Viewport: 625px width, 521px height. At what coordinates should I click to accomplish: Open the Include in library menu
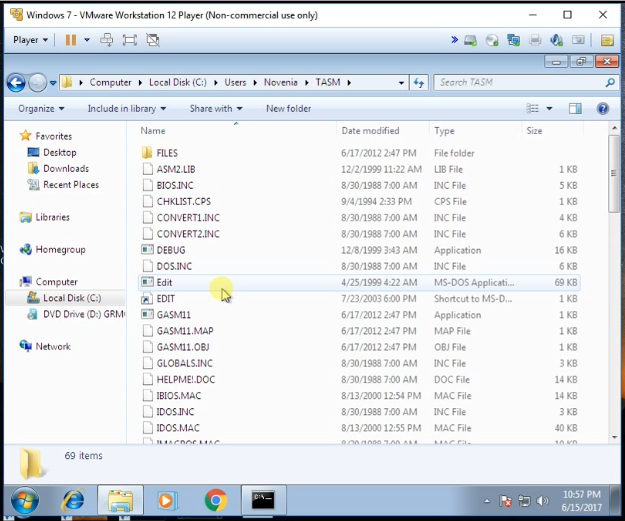(x=127, y=108)
